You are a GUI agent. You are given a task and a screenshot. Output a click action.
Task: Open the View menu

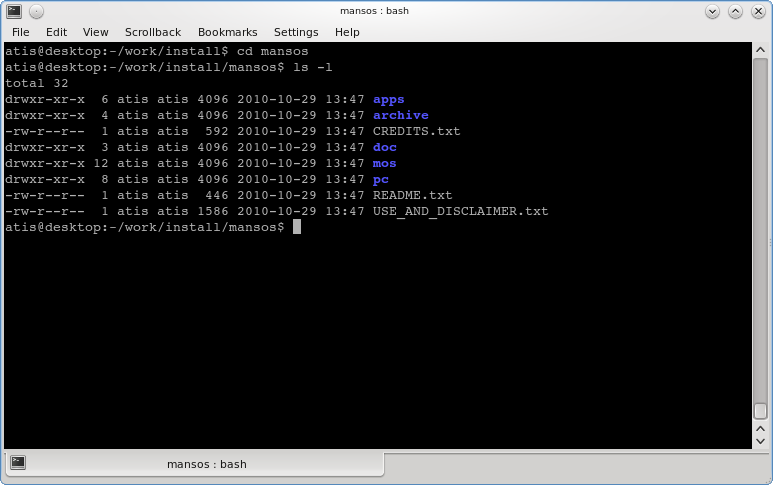pos(95,32)
